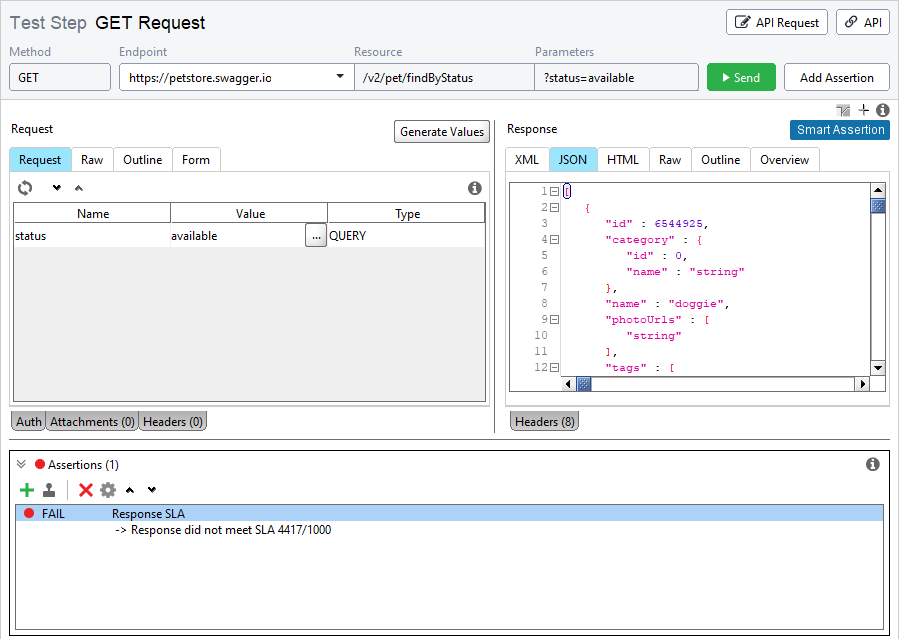Open the Attachments (0) tab
Viewport: 899px width, 639px height.
92,422
